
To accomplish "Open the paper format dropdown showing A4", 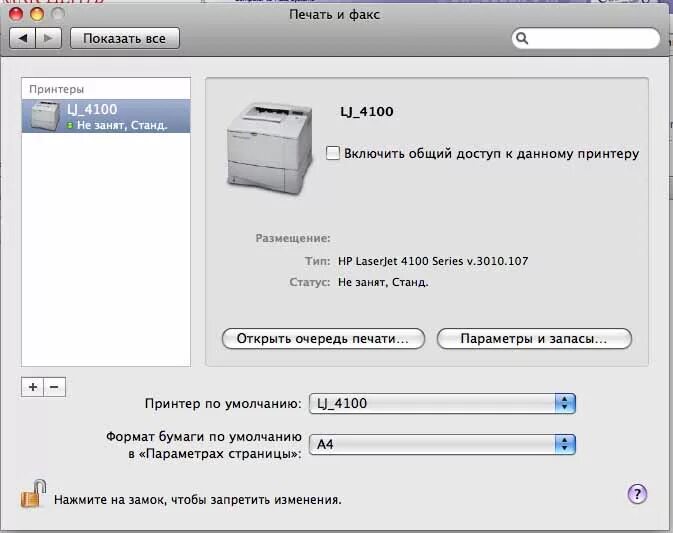I will pos(442,444).
